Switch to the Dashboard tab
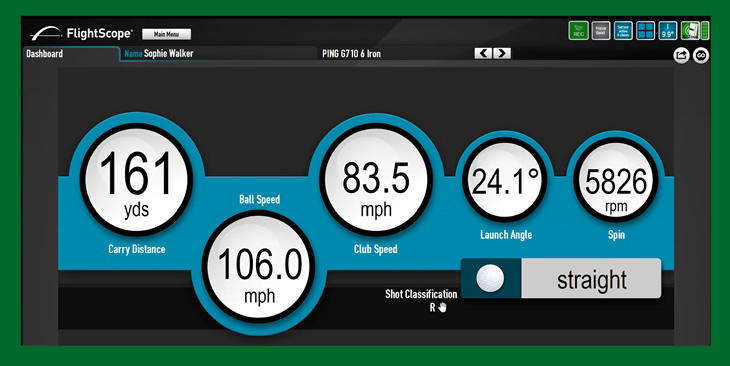 click(71, 54)
